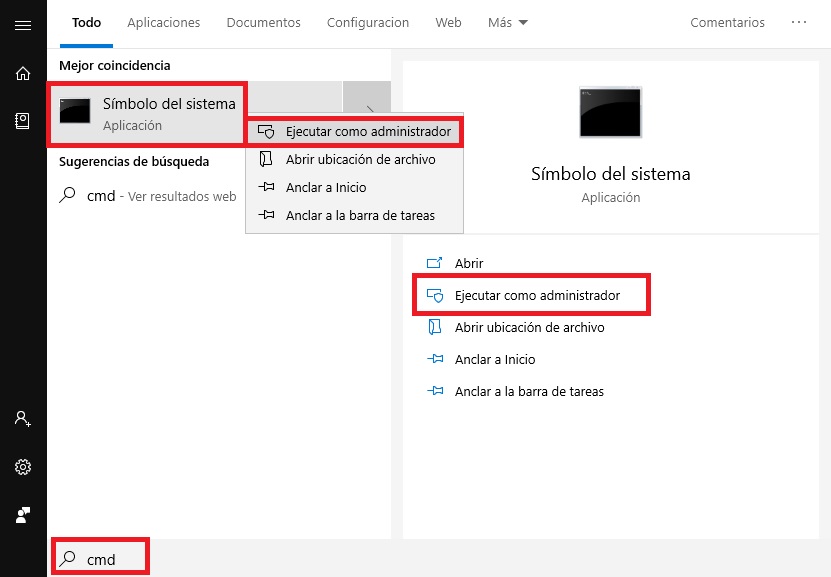Select Anclar a Inicio in context menu
This screenshot has height=577, width=831.
[x=326, y=187]
